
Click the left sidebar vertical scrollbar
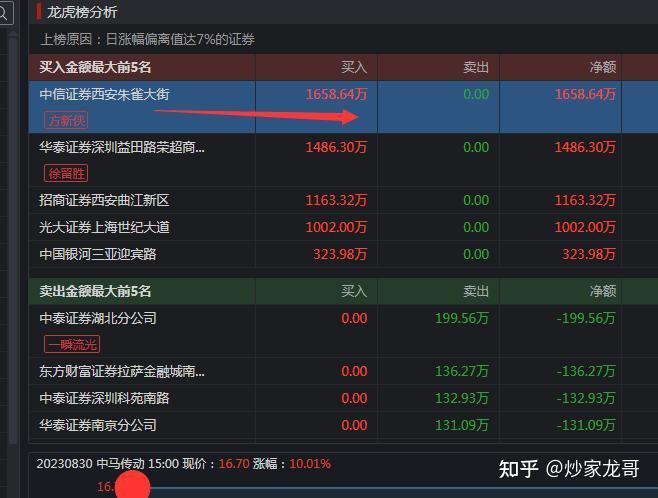pyautogui.click(x=13, y=239)
